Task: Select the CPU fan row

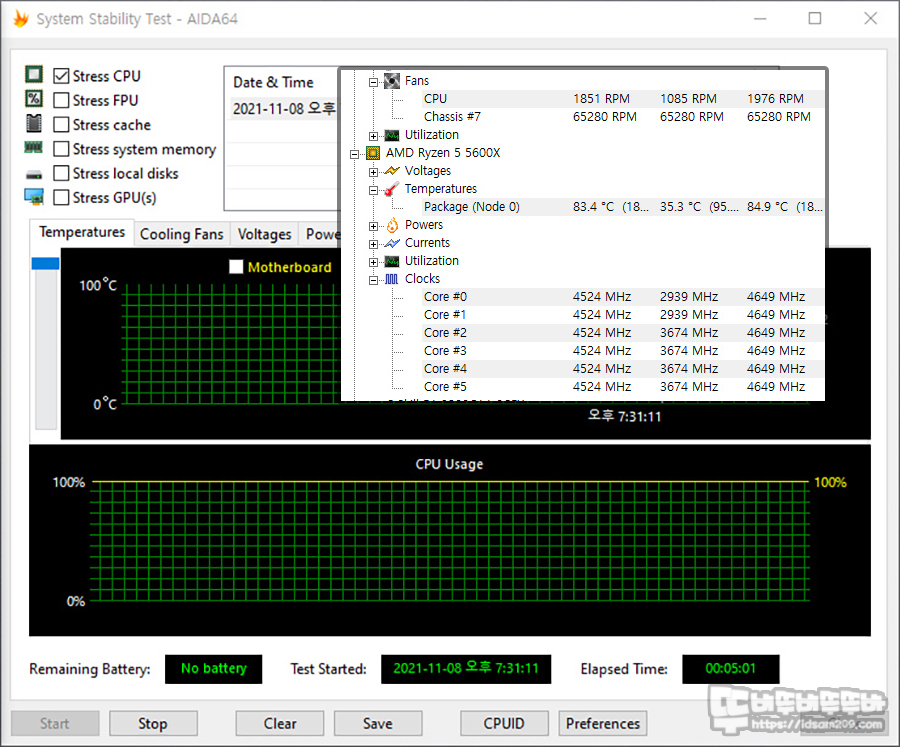Action: (x=623, y=99)
